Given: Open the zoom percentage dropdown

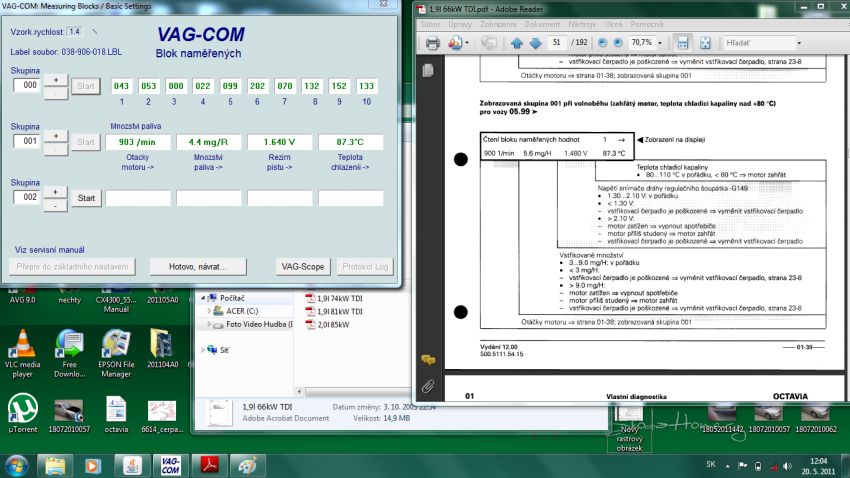Looking at the screenshot, I should (x=660, y=43).
